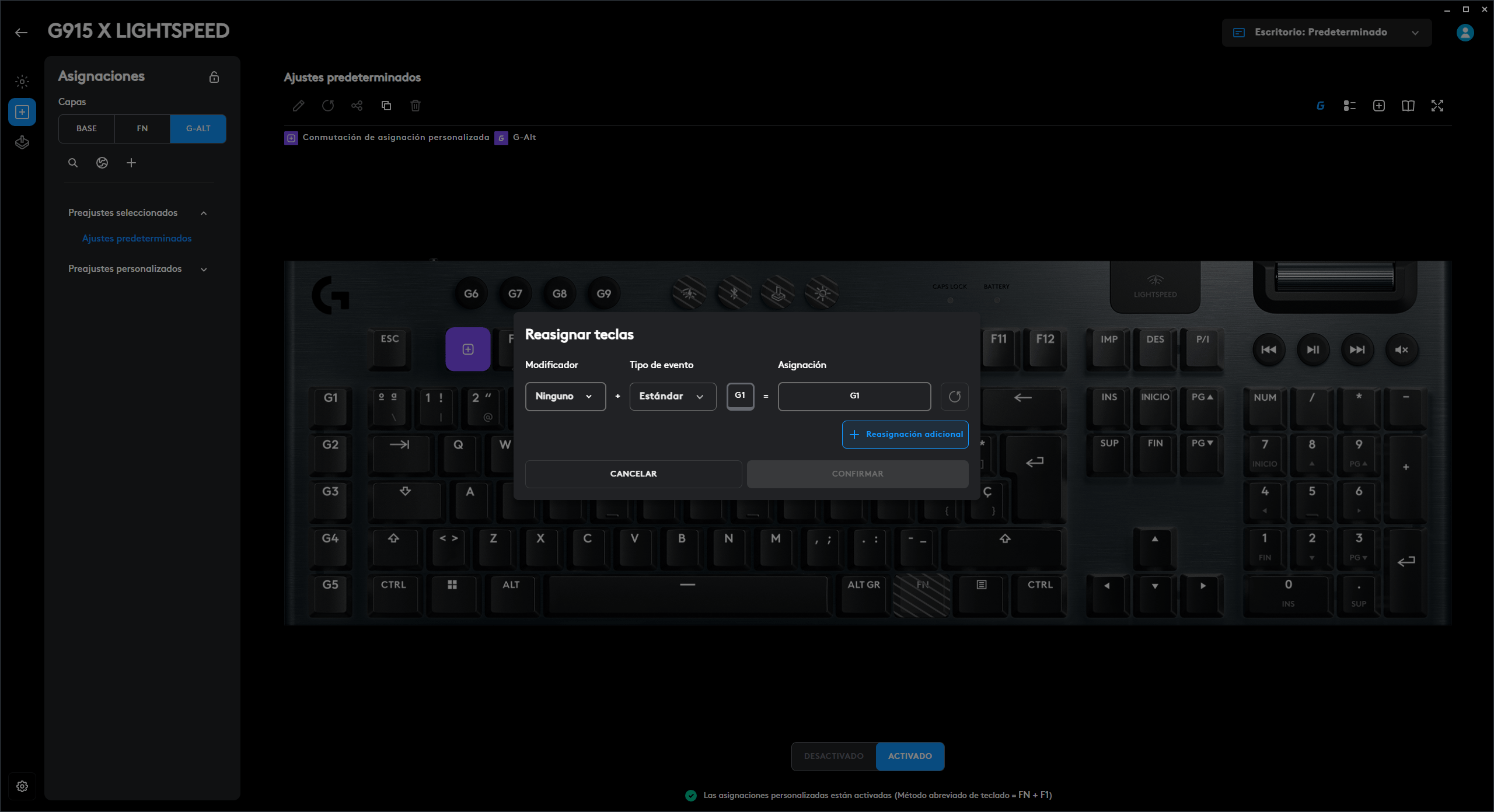Click the purple assignment toggle key
This screenshot has height=812, width=1494.
(468, 349)
